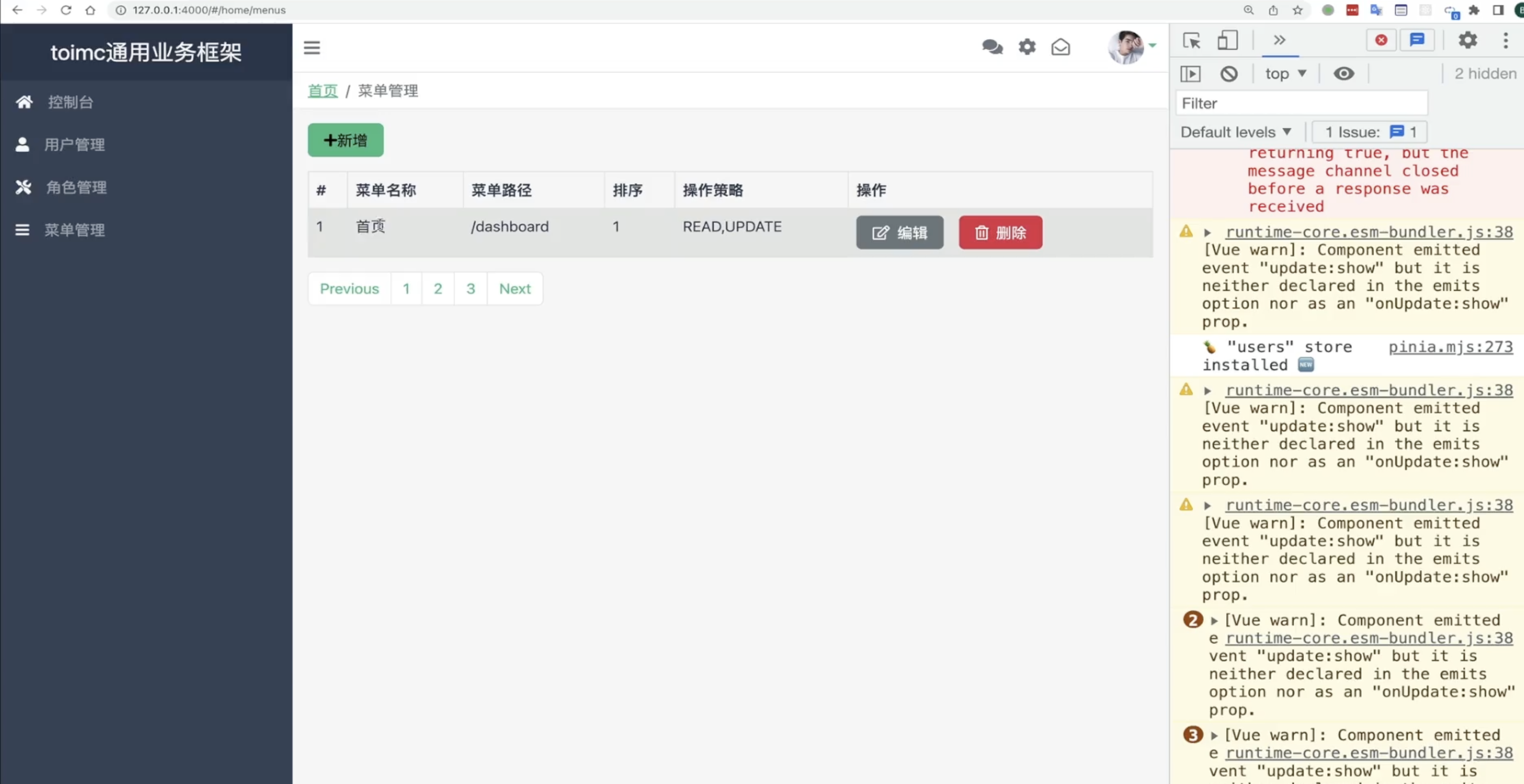Viewport: 1524px width, 784px height.
Task: Select the DevTools inspect element icon
Action: click(1191, 40)
